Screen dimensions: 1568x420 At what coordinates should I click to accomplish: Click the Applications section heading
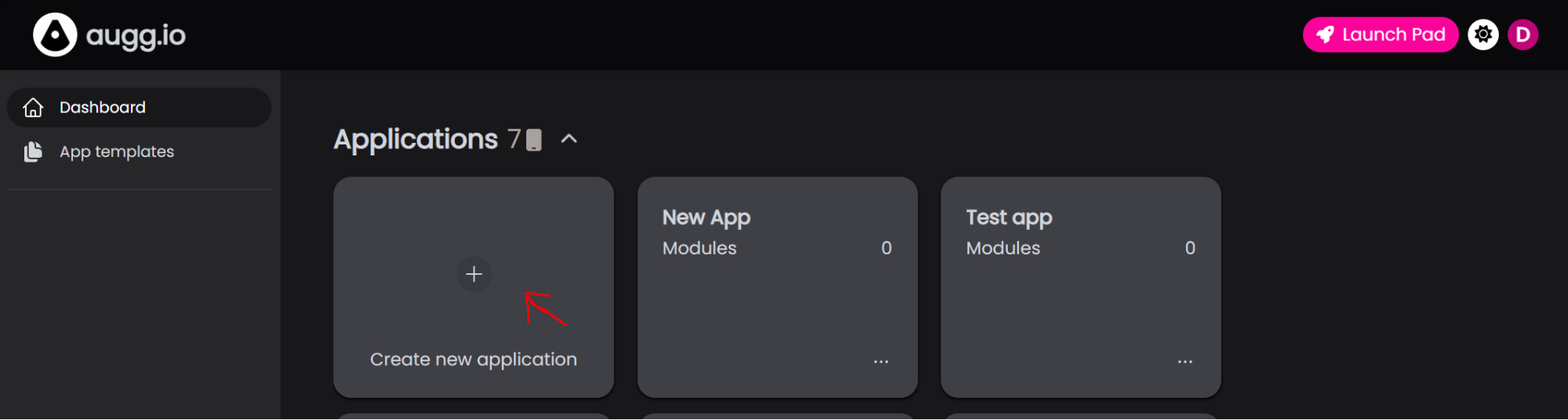tap(416, 139)
